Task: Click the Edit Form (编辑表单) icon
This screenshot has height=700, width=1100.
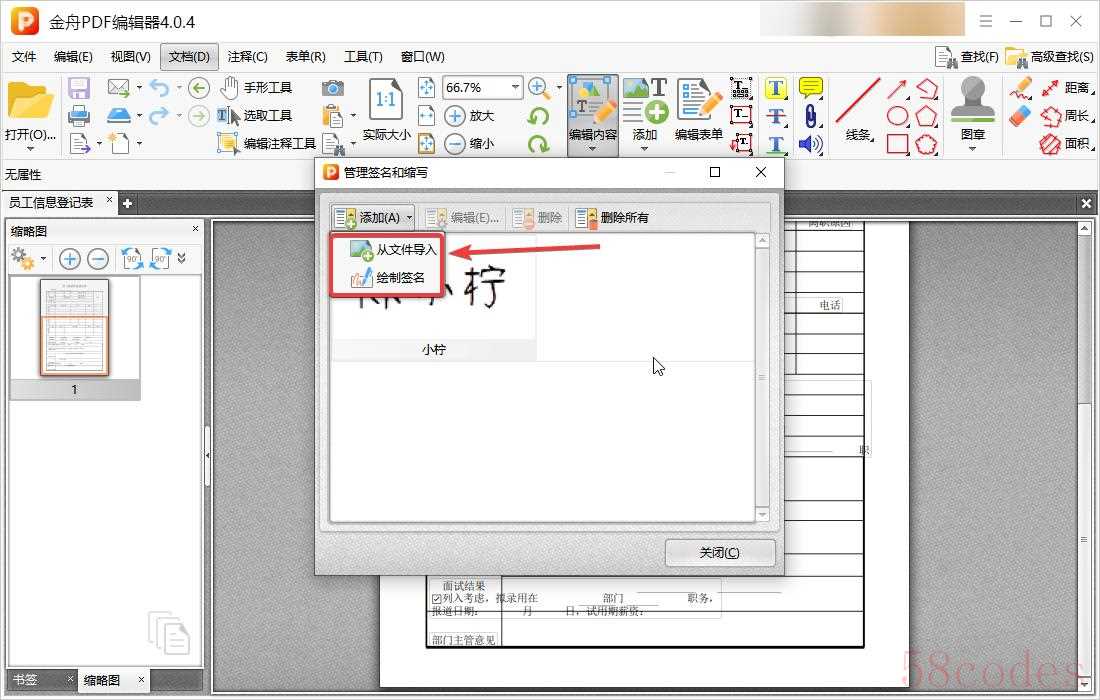Action: point(698,110)
